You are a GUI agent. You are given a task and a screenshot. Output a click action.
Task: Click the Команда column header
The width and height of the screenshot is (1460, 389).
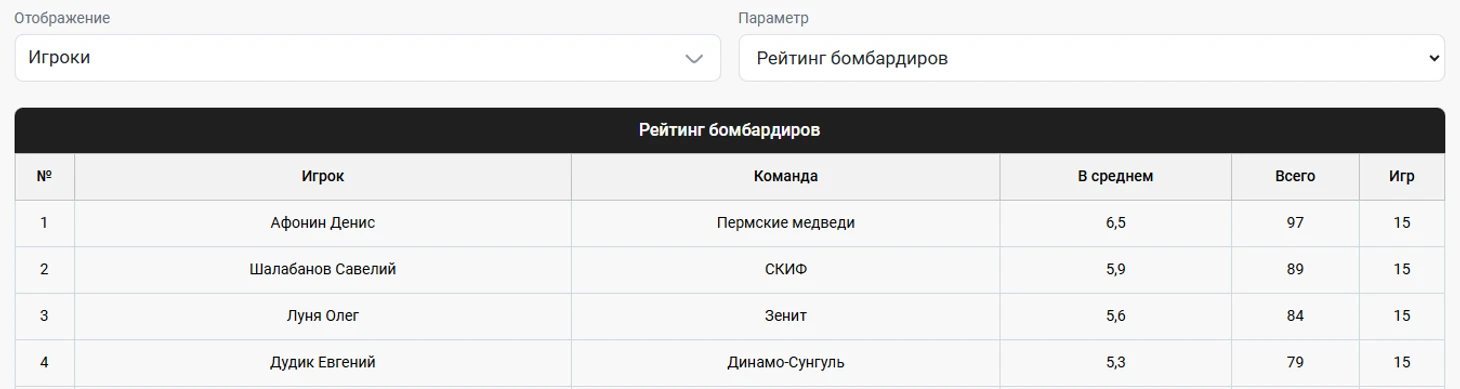(786, 176)
